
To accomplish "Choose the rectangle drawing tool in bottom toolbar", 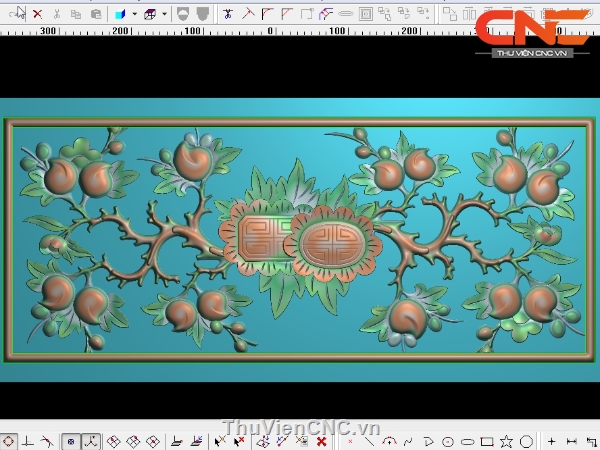I will [x=487, y=441].
